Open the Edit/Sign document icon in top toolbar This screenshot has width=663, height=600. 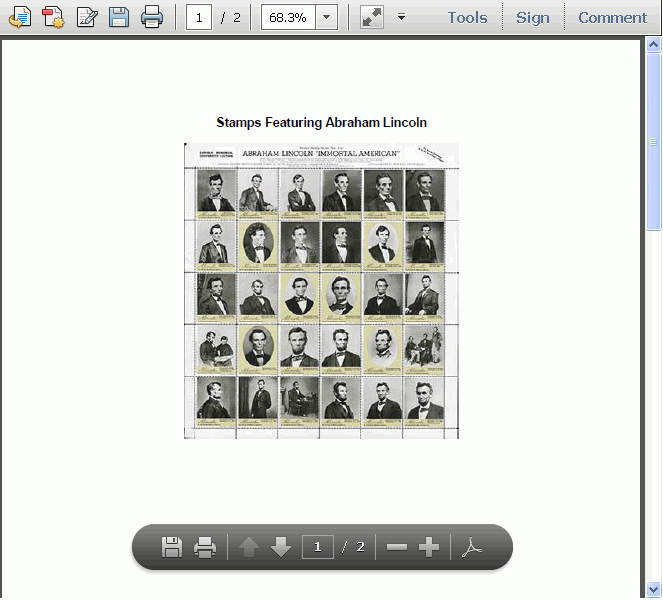pos(87,17)
